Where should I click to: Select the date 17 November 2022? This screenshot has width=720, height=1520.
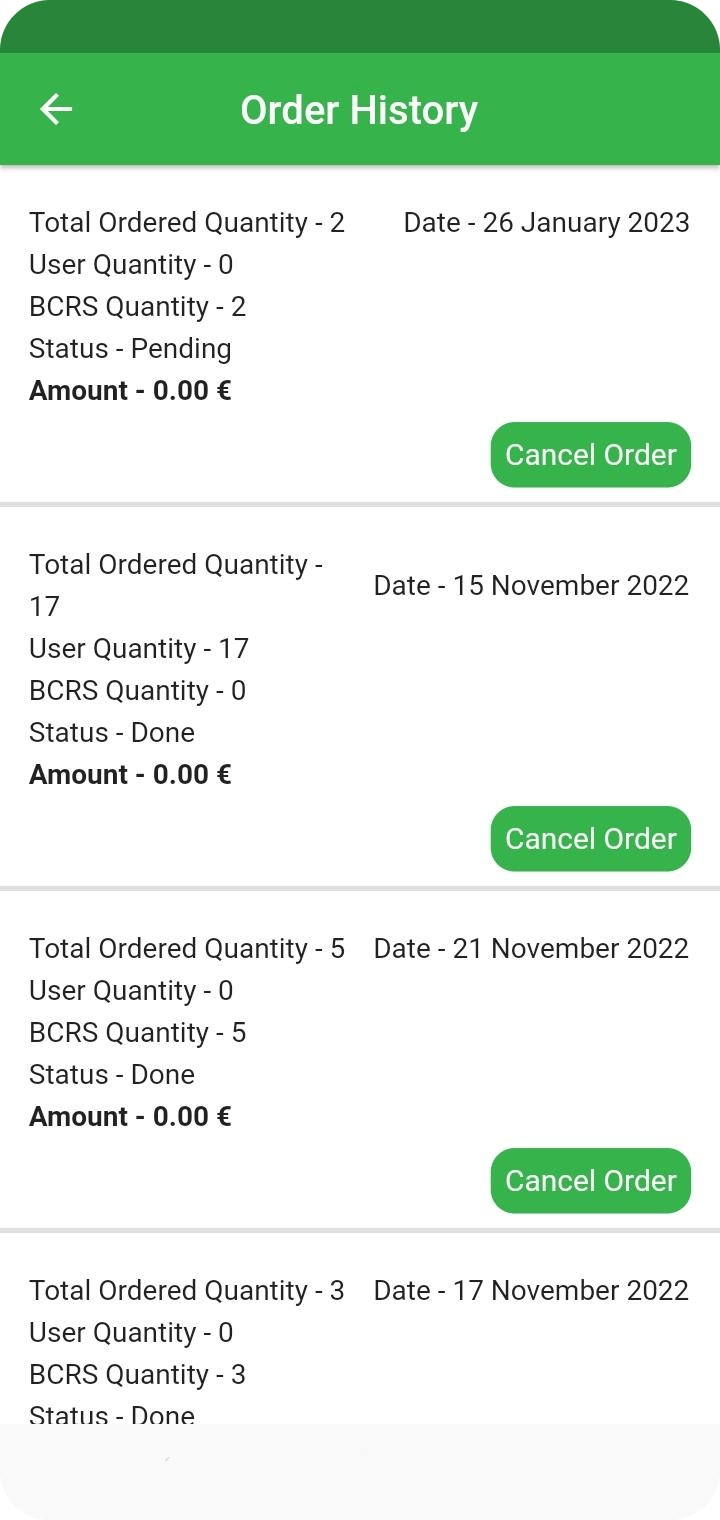pos(531,1290)
